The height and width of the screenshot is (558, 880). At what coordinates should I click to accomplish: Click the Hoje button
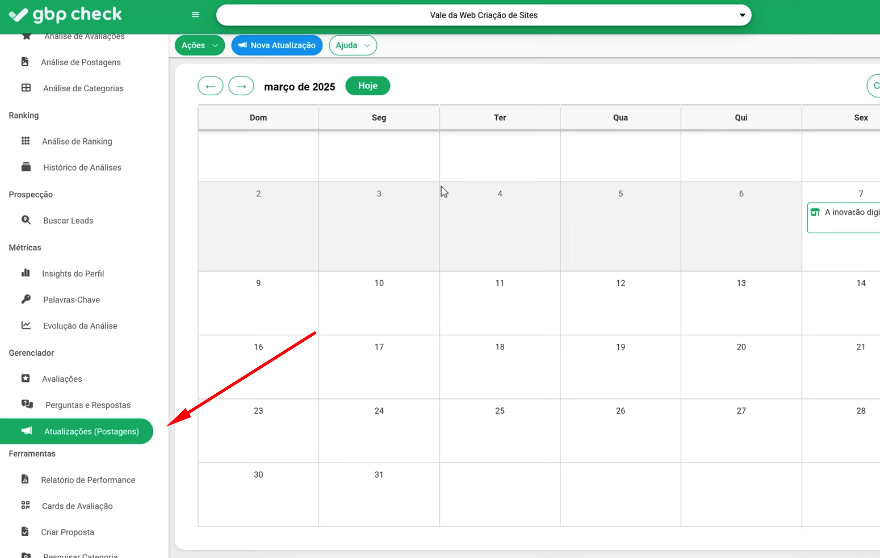pos(368,86)
